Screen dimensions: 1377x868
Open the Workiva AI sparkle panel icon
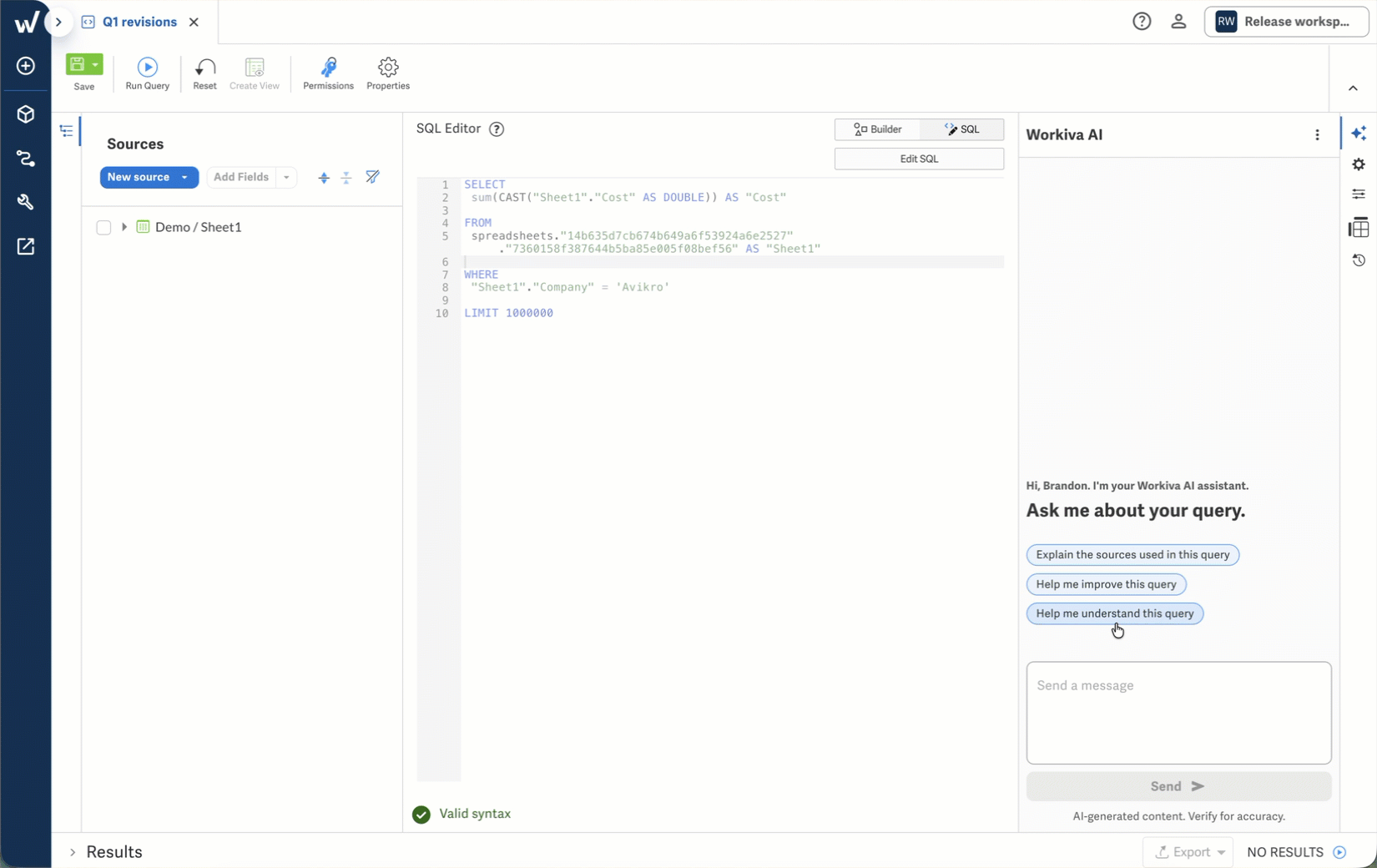[x=1359, y=134]
